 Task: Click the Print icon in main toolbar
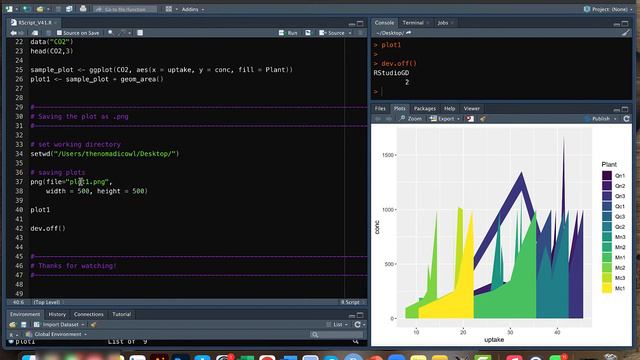[x=83, y=9]
